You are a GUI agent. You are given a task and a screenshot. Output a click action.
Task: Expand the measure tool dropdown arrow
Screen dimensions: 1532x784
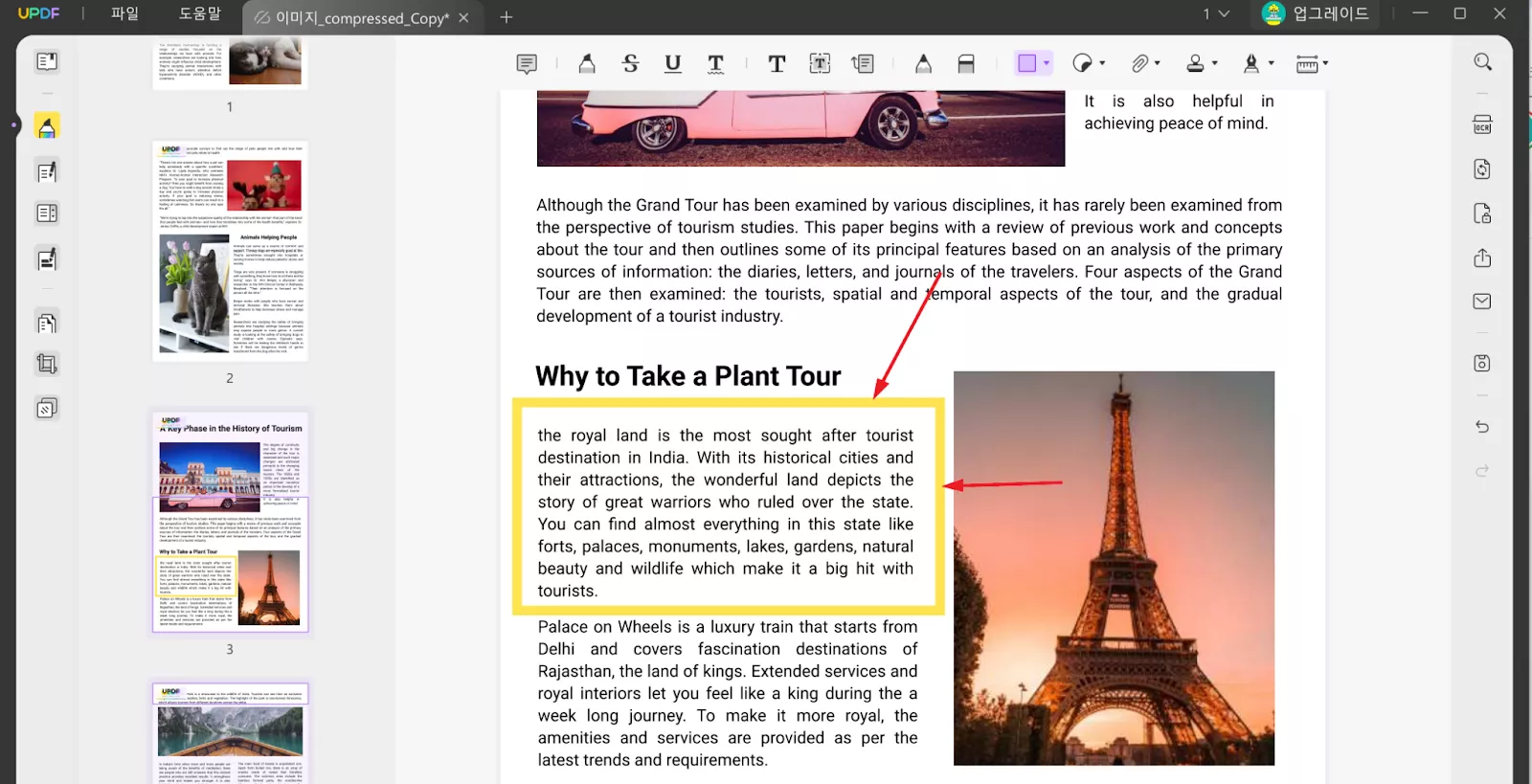pyautogui.click(x=1326, y=63)
